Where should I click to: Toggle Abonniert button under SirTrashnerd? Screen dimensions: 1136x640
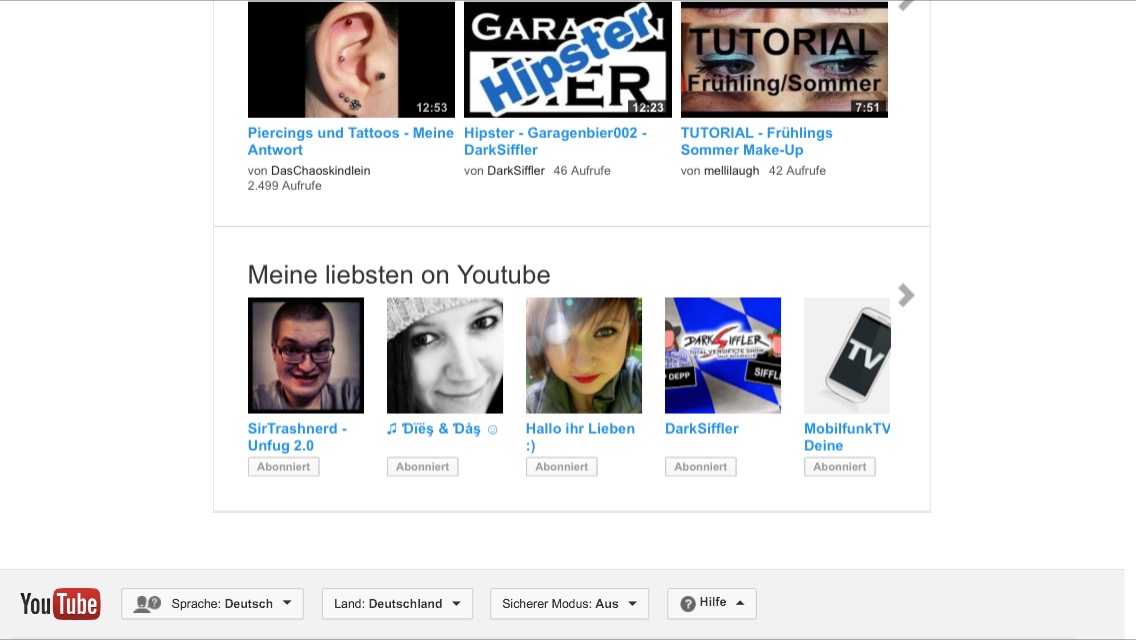283,467
